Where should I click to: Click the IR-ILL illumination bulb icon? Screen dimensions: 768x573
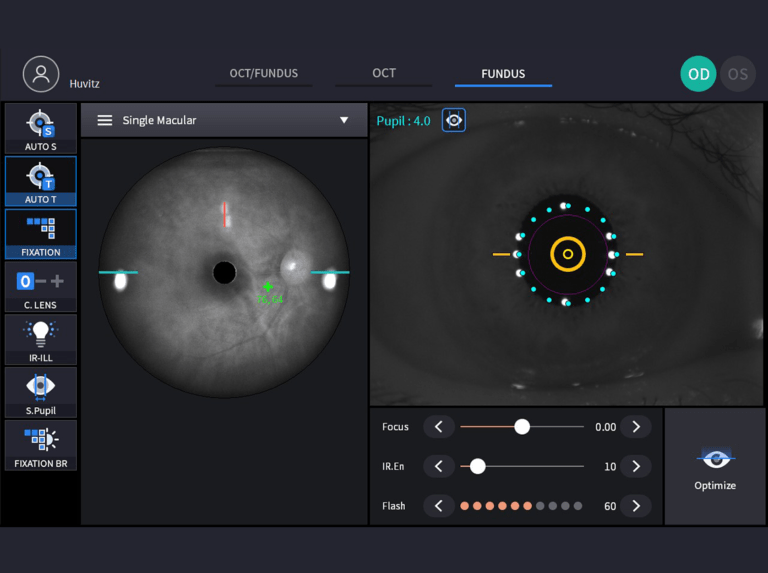pos(40,339)
